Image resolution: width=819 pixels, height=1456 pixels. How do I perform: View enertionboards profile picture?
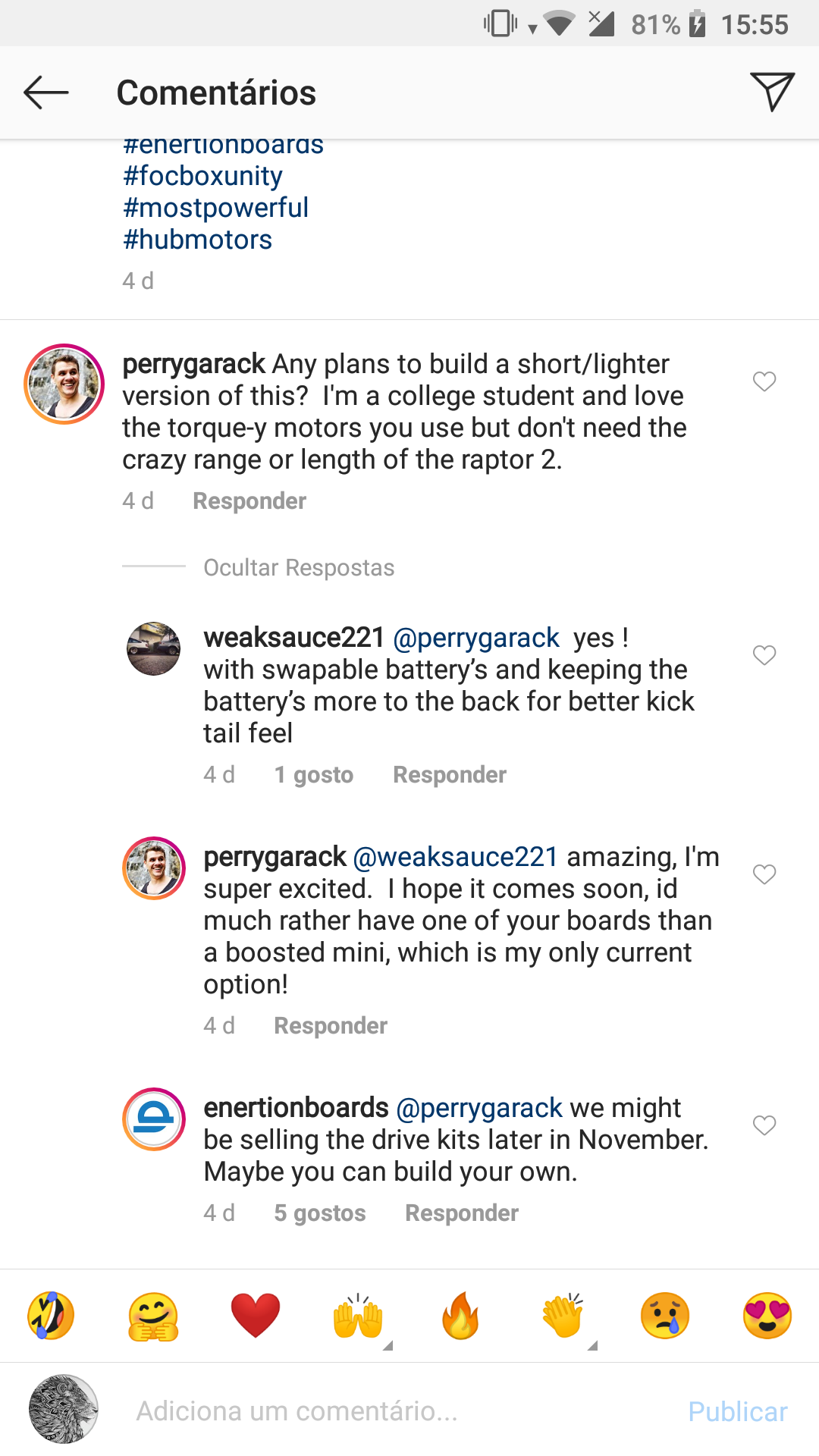154,1119
